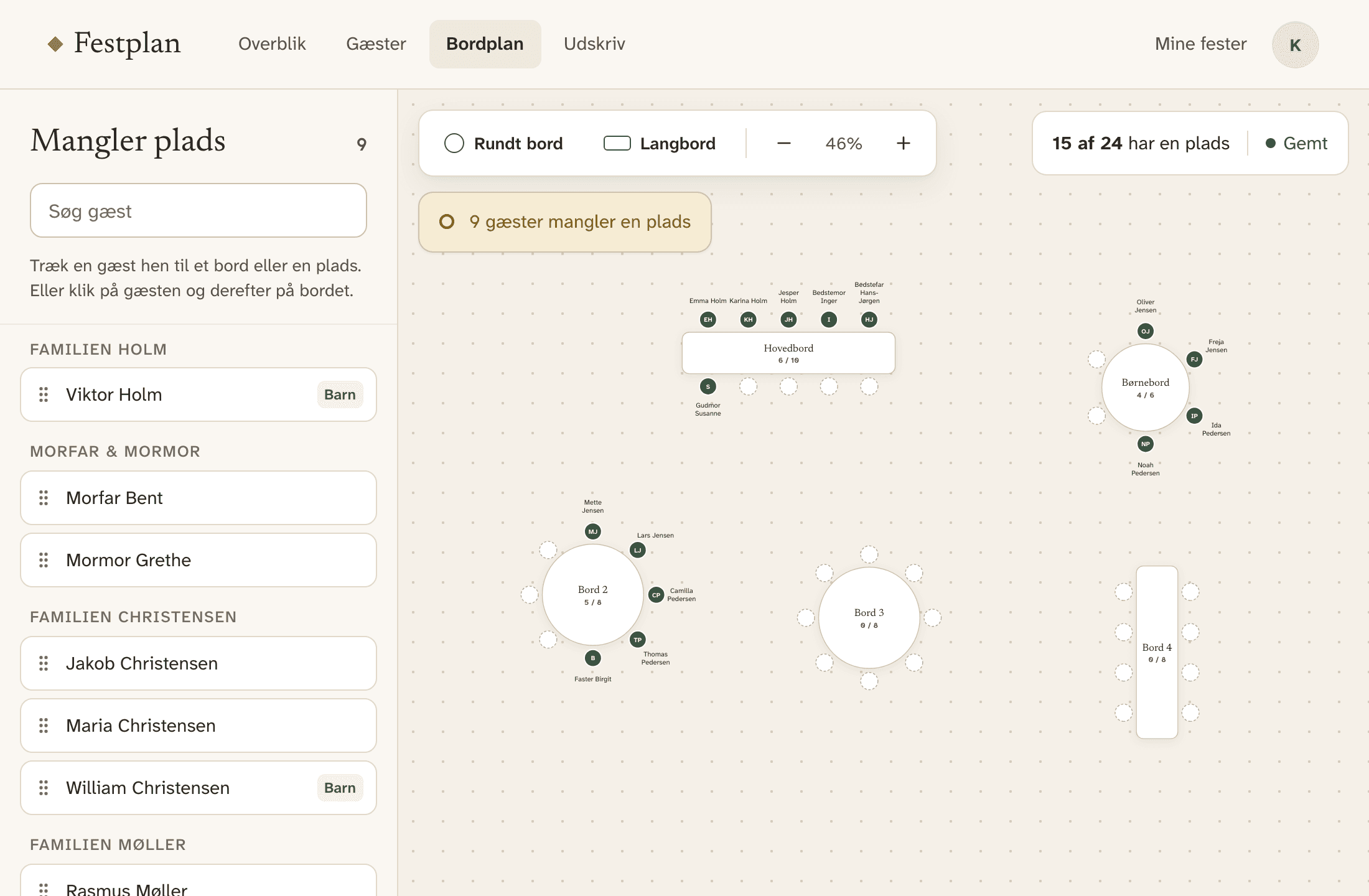Viewport: 1369px width, 896px height.
Task: Grab the drag handle for Viktor Holm
Action: click(x=44, y=394)
